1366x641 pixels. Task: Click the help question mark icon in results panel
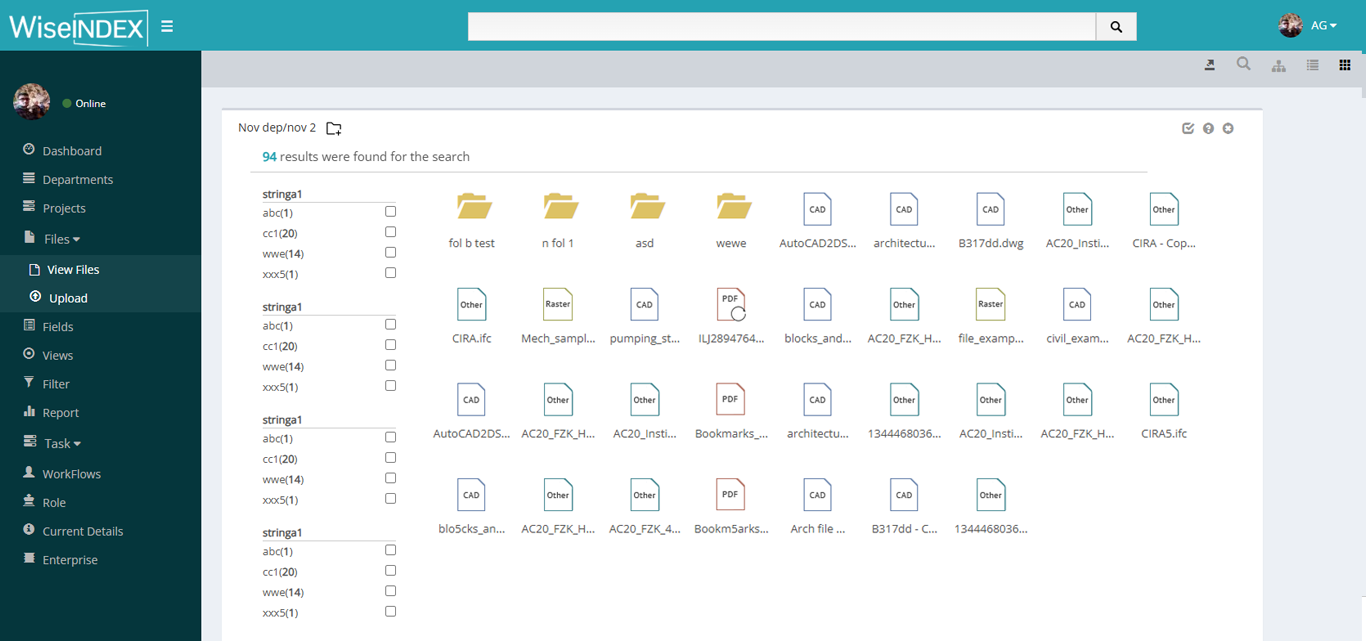(x=1208, y=128)
